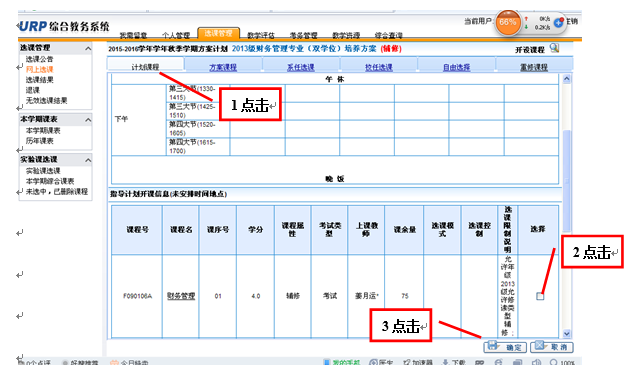Screen dimensions: 632x377
Task: Select 选课结果 in the left sidebar
Action: coord(40,79)
